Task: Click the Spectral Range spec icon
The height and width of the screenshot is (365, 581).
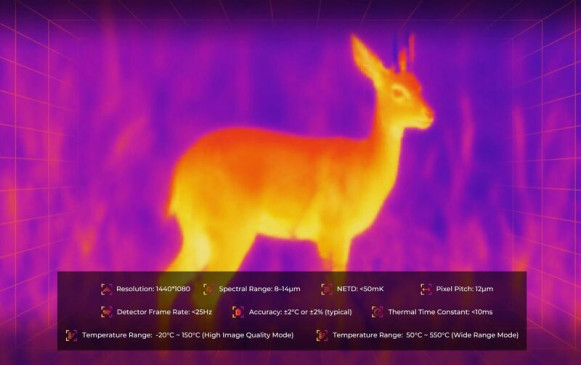Action: coord(209,289)
